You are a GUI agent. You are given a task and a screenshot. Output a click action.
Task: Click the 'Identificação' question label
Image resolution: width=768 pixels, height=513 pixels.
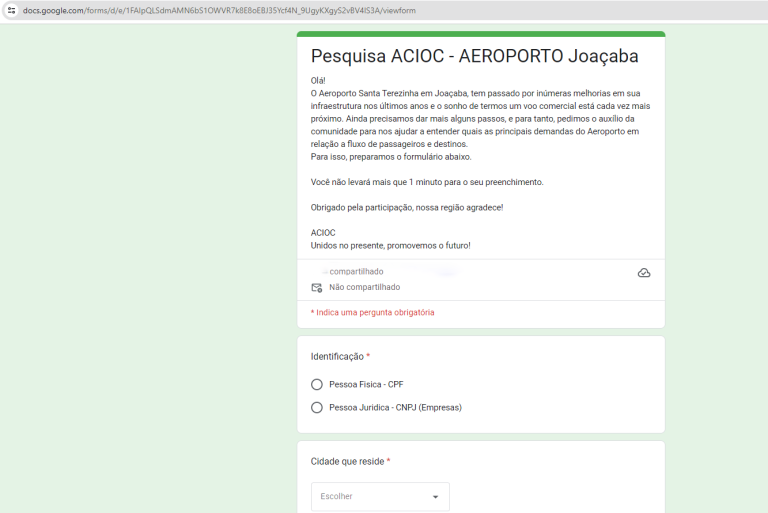pos(337,357)
